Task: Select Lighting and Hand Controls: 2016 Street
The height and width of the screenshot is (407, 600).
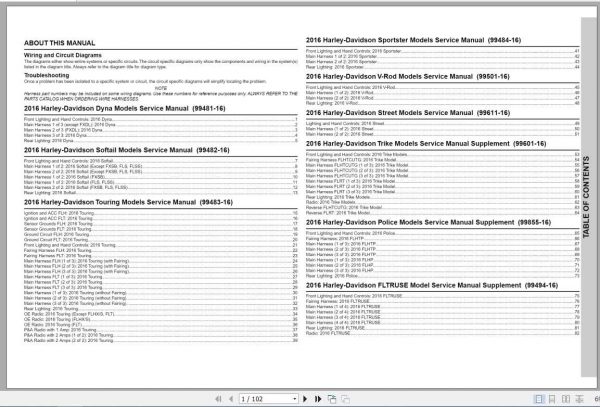Action: point(443,124)
